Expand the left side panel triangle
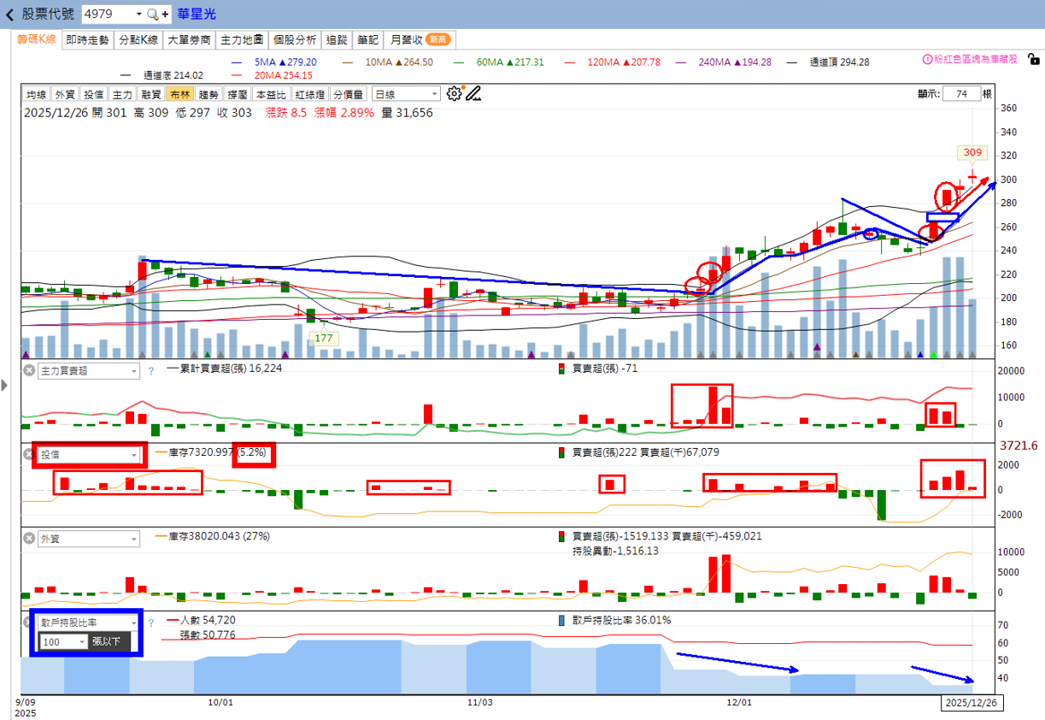 tap(5, 385)
